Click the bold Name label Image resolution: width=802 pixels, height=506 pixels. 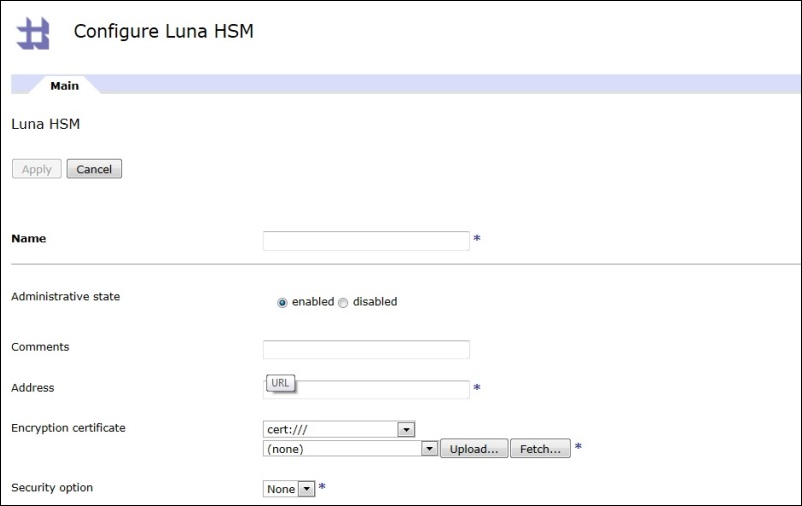29,238
